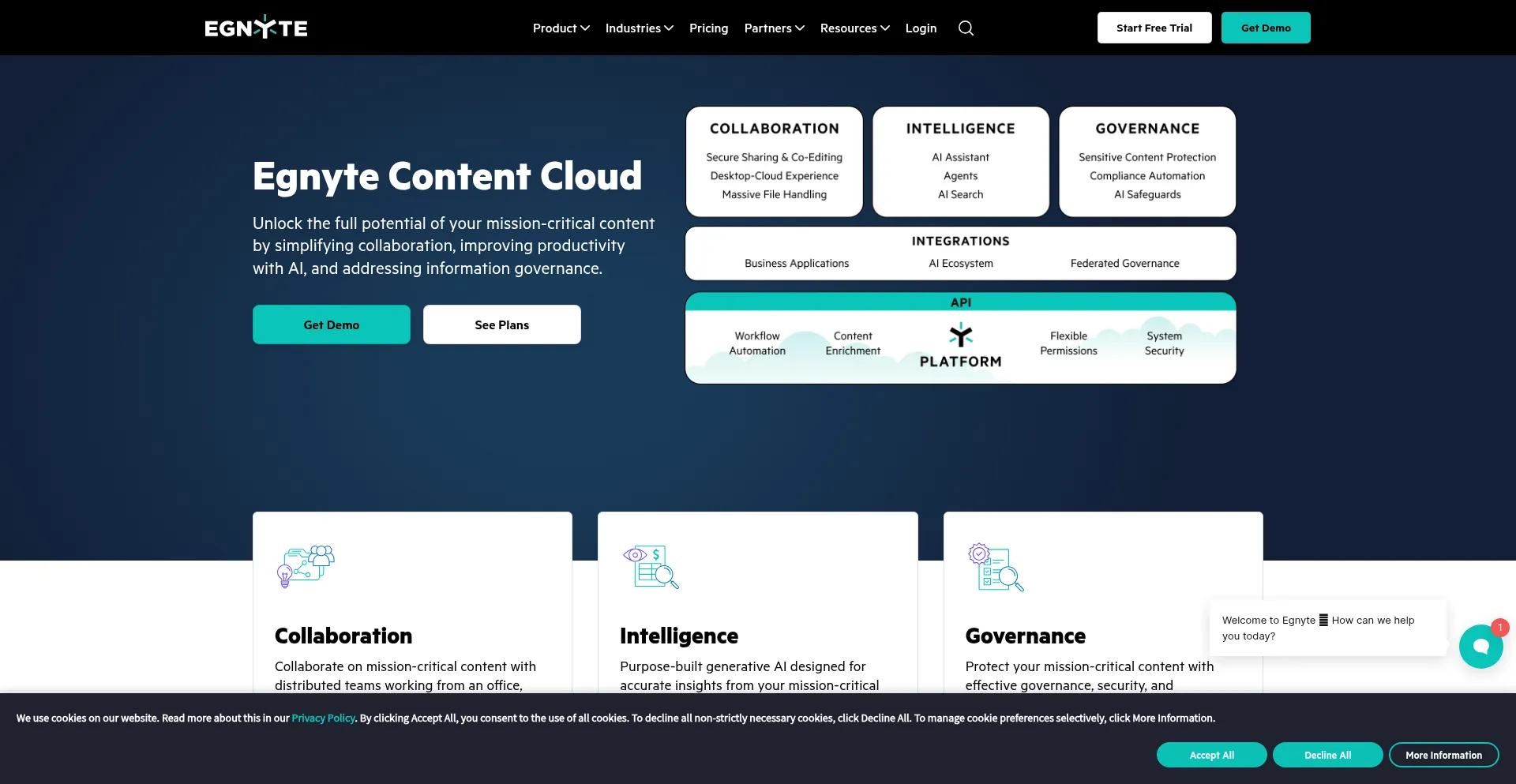Click Workflow Automation text
The height and width of the screenshot is (784, 1516).
tap(757, 343)
